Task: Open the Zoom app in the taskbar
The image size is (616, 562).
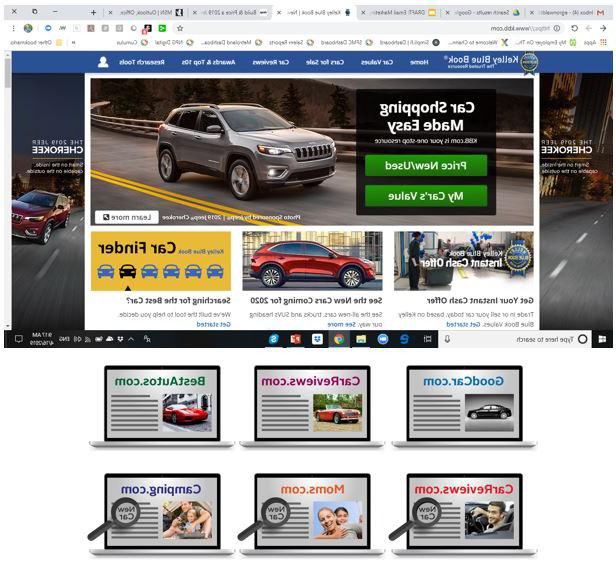Action: [383, 339]
